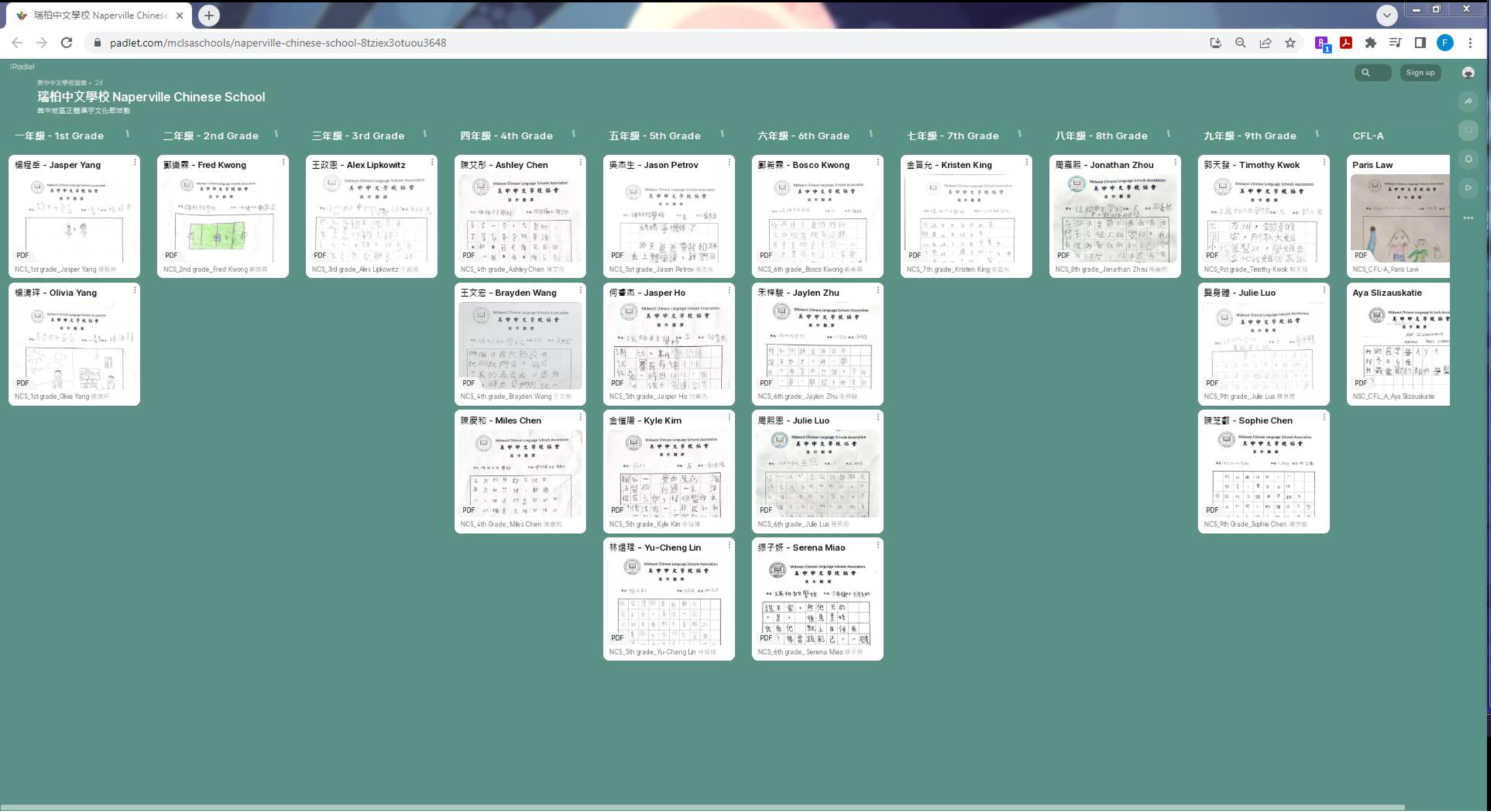
Task: Click the Padlet share arrow icon
Action: [1468, 101]
